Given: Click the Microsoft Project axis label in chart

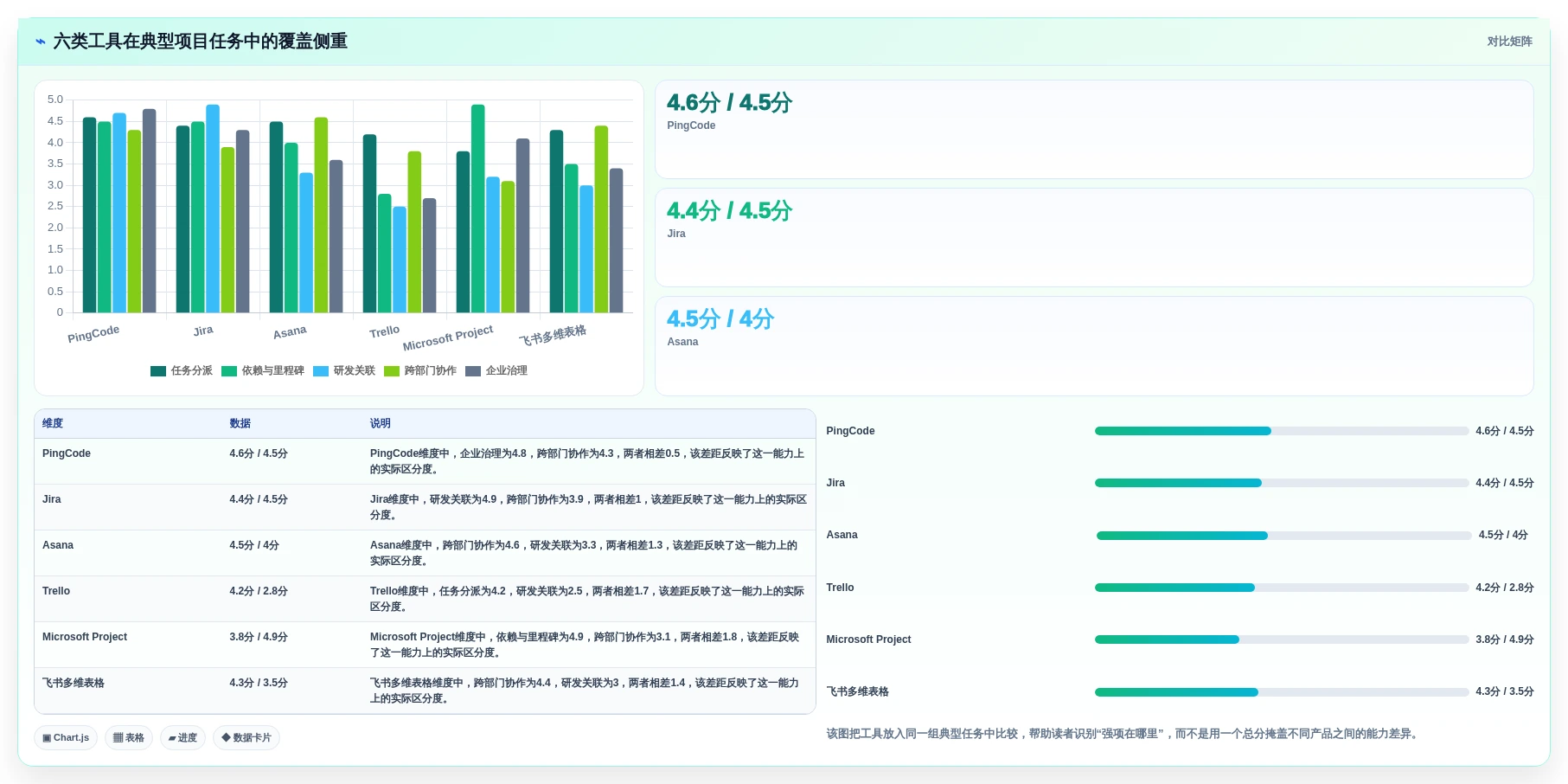Looking at the screenshot, I should tap(448, 337).
